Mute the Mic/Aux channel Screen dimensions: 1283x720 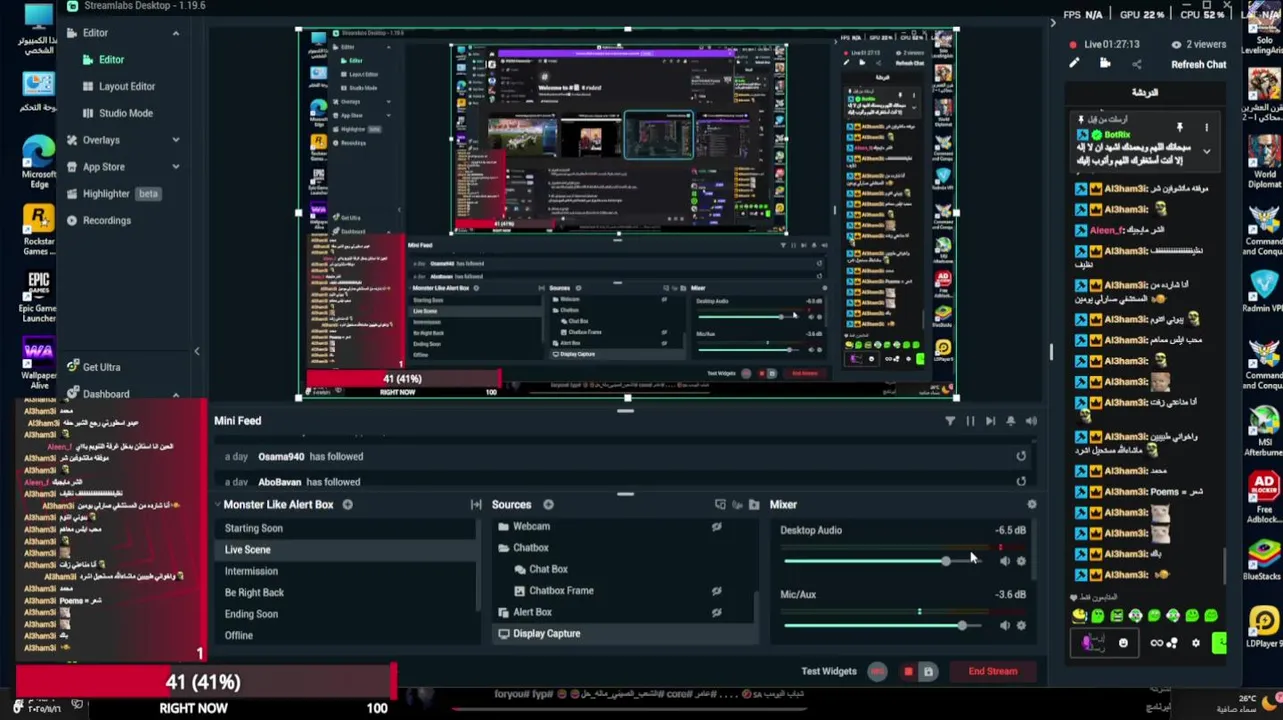click(x=1004, y=626)
